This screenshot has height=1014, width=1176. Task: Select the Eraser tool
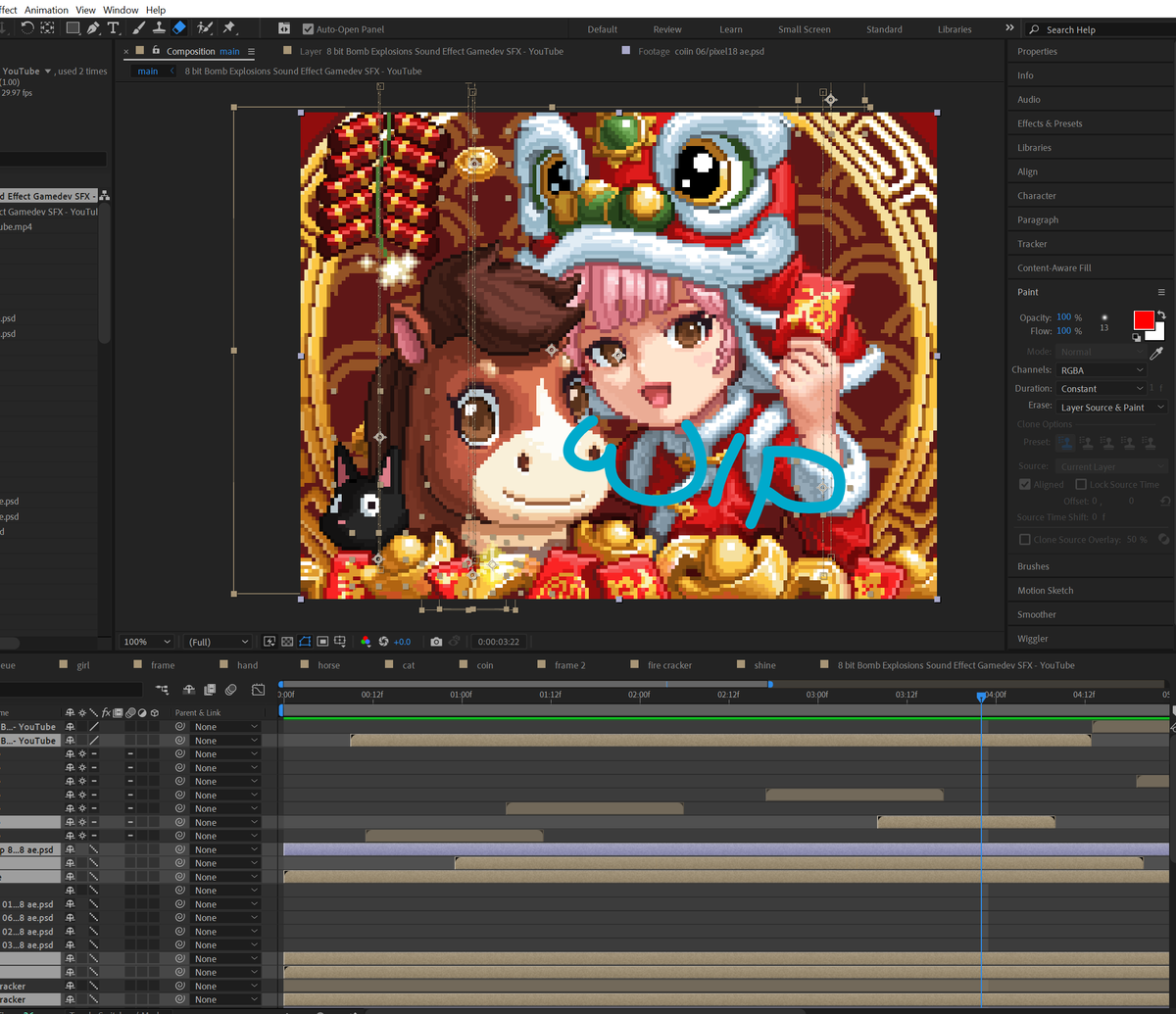179,28
